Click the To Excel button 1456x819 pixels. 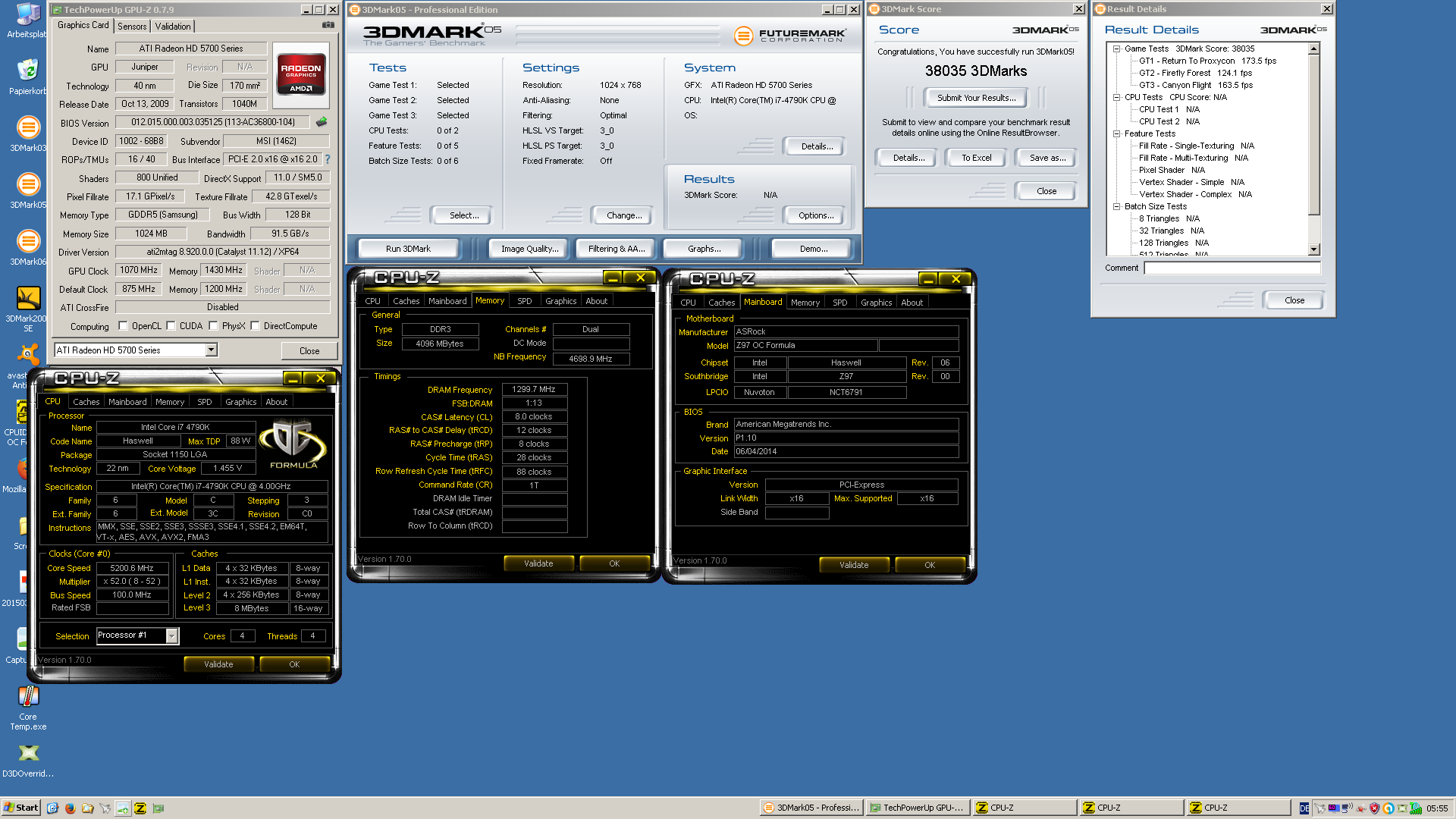click(976, 158)
